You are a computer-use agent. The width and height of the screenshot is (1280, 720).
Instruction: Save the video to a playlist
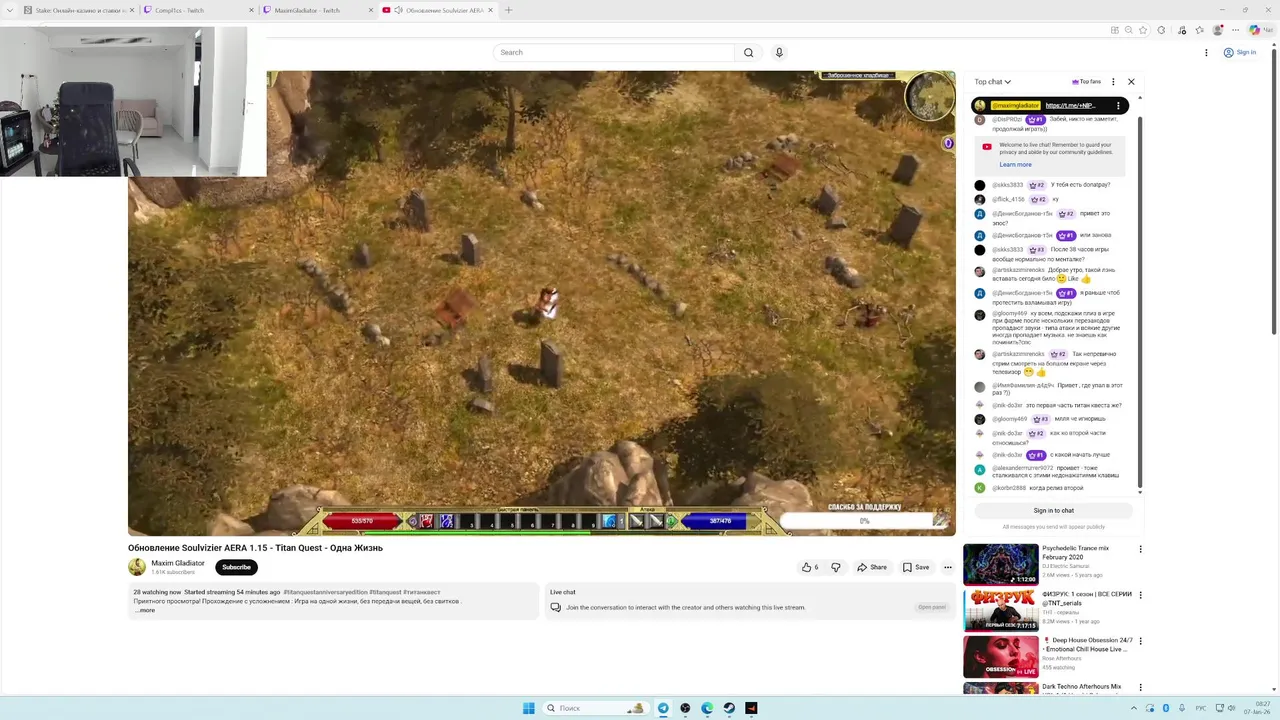click(x=916, y=567)
